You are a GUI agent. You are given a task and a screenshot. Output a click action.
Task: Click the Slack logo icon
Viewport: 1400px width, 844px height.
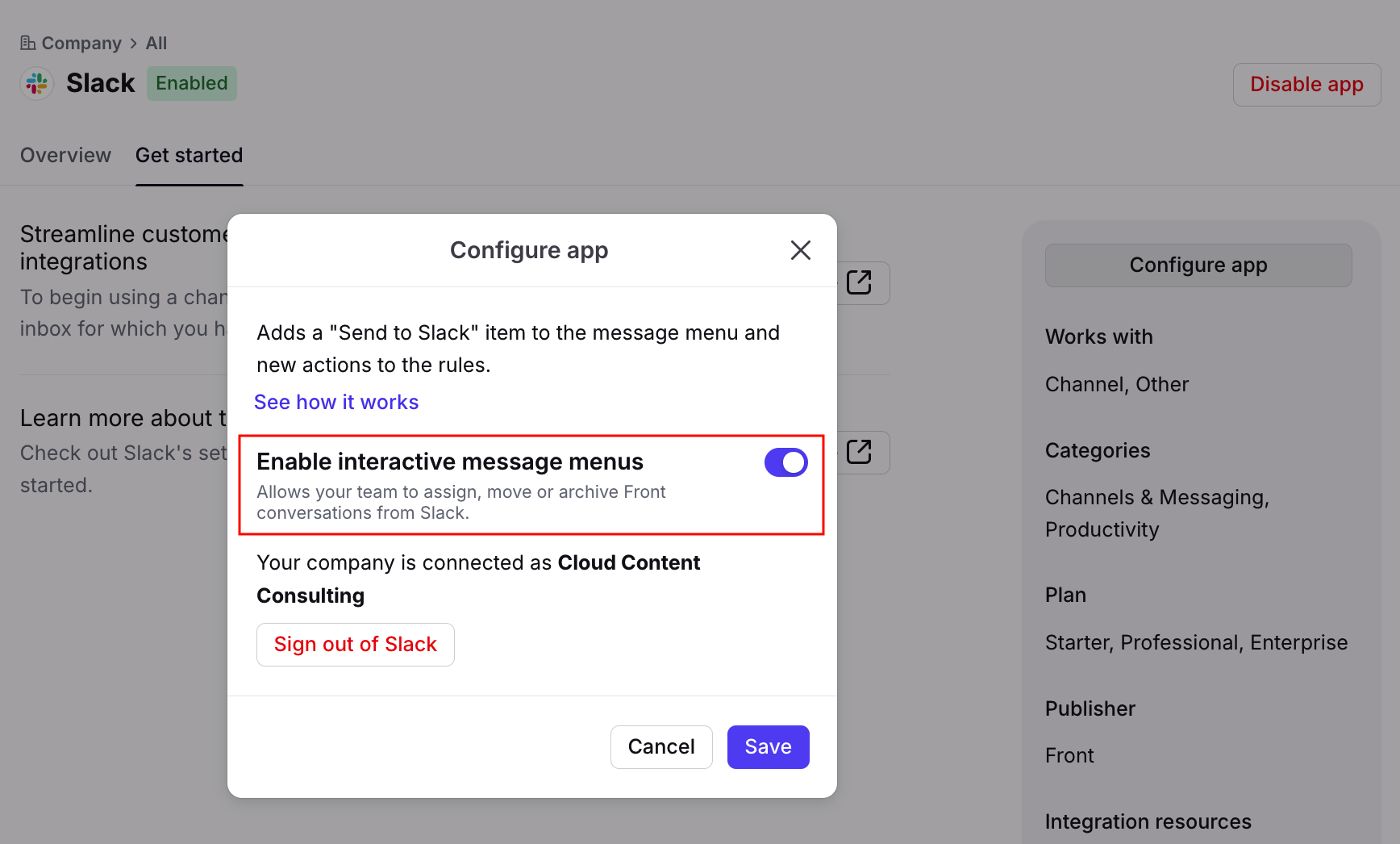coord(37,83)
